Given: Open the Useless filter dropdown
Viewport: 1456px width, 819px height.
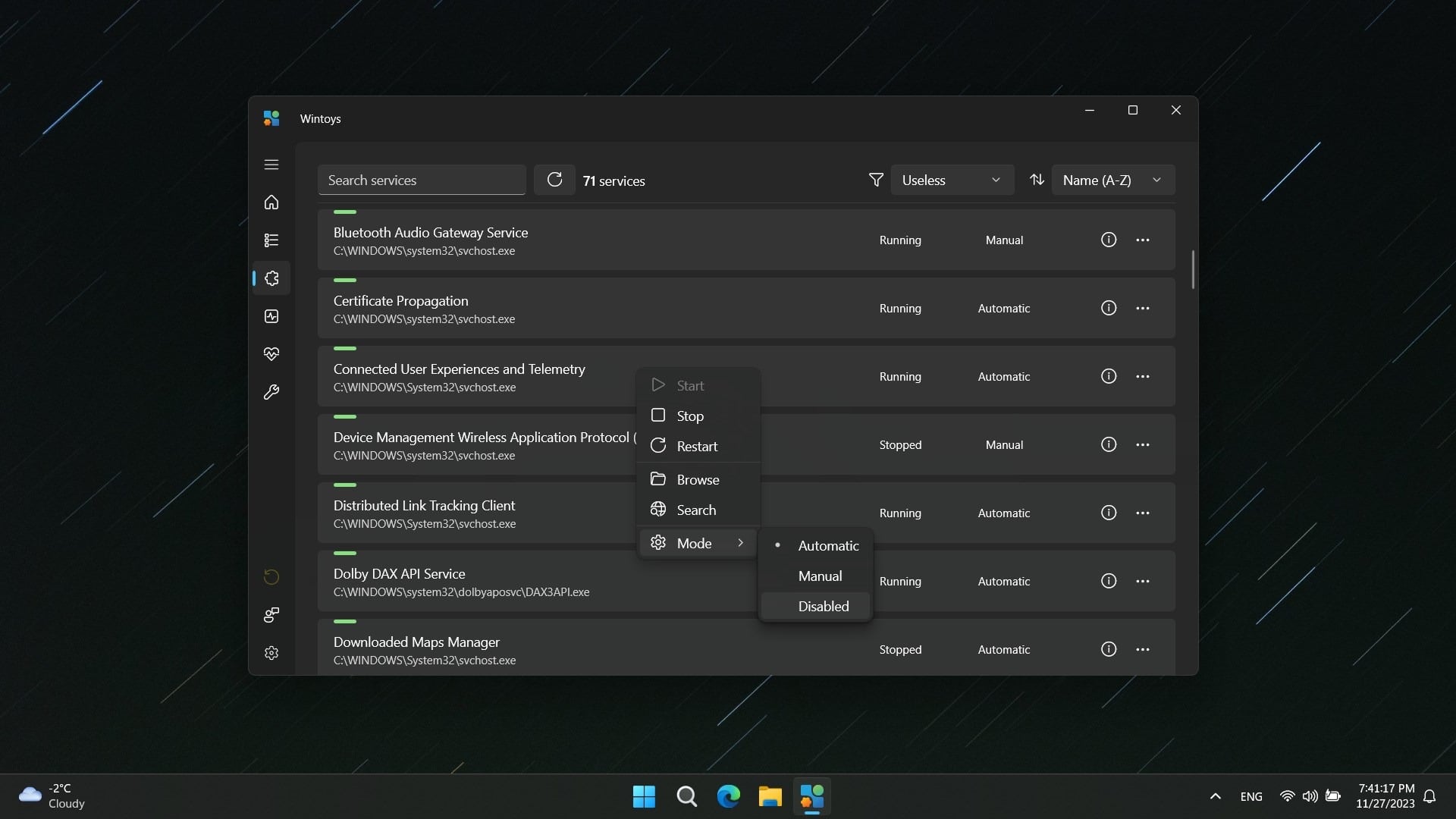Looking at the screenshot, I should [952, 180].
